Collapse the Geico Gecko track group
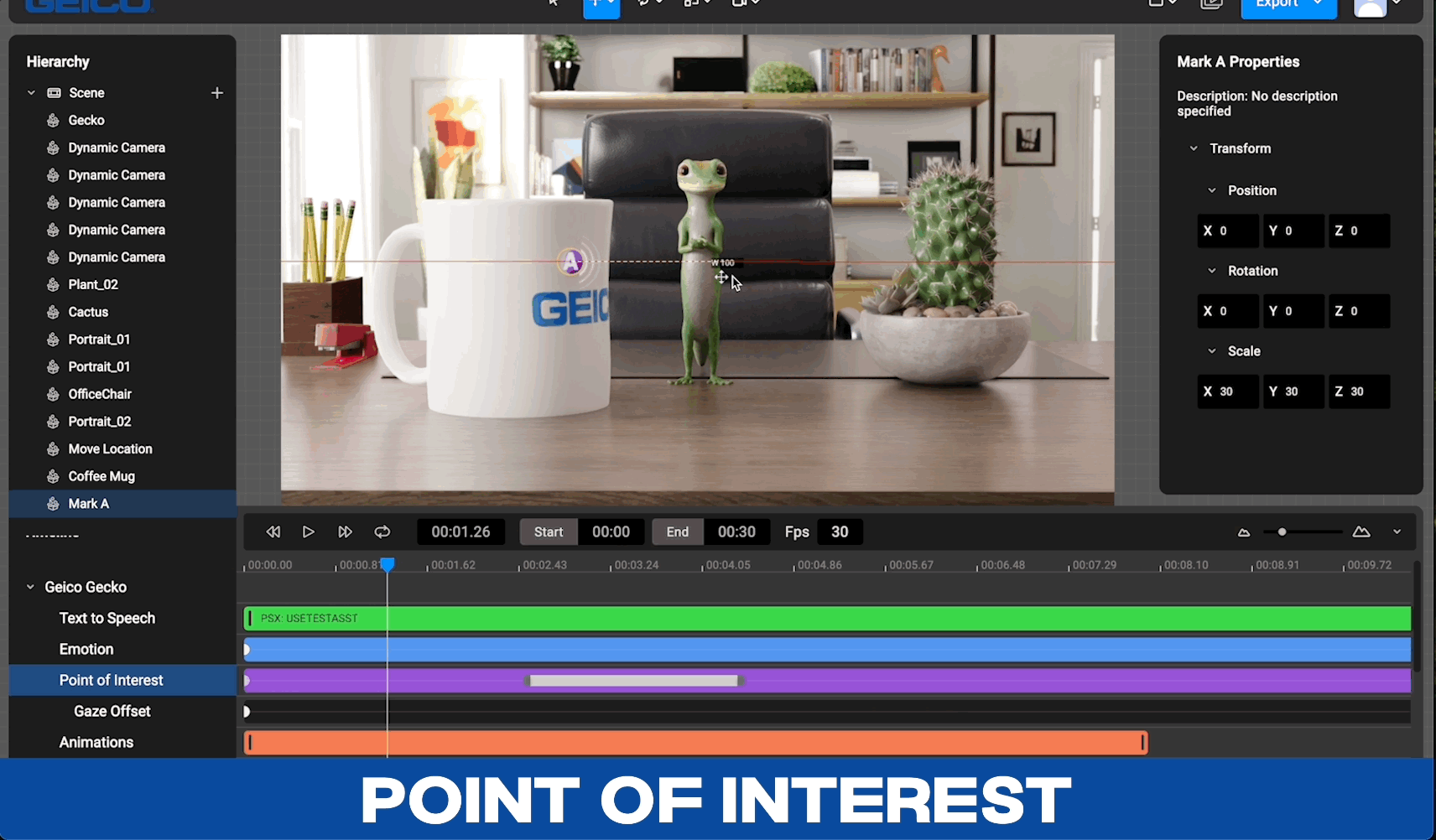Screen dimensions: 1436x840 coord(30,587)
